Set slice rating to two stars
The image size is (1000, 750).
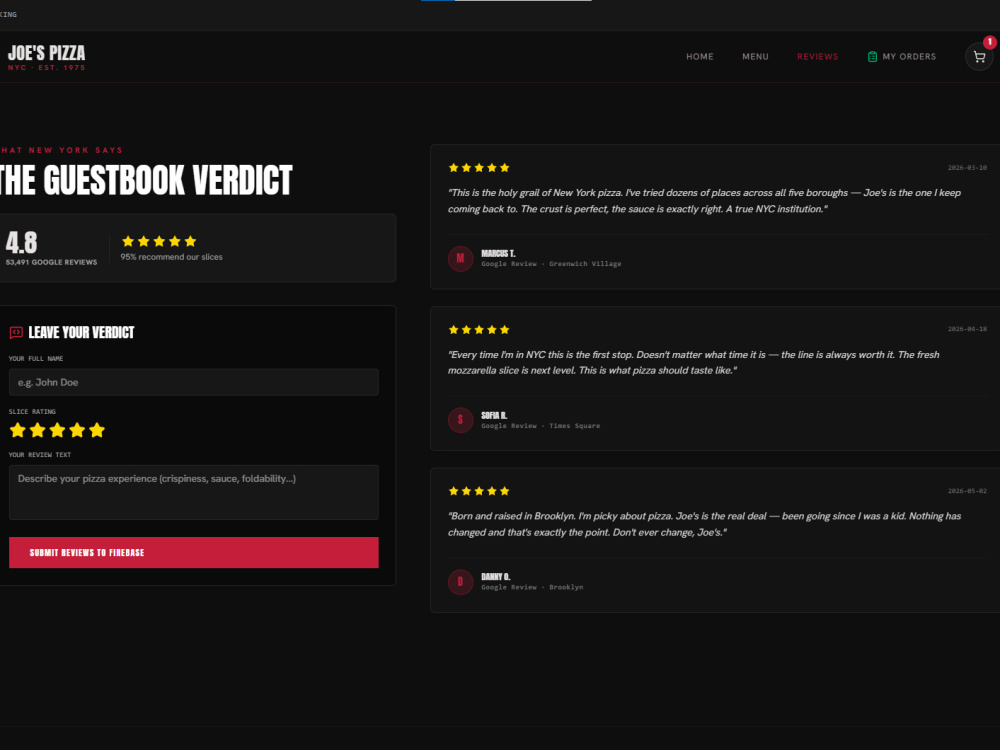(x=38, y=430)
